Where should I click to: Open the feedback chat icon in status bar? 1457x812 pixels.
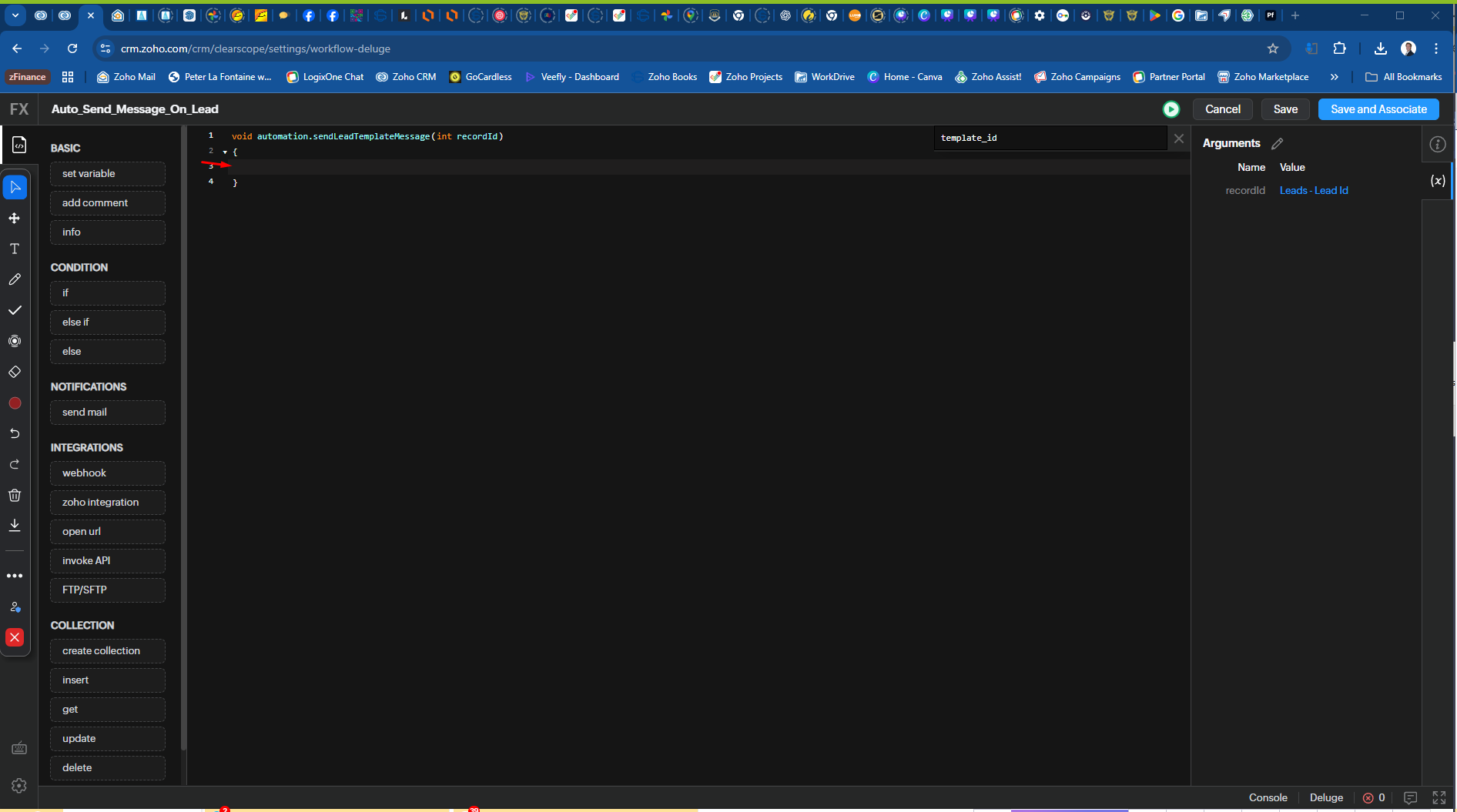tap(1410, 798)
